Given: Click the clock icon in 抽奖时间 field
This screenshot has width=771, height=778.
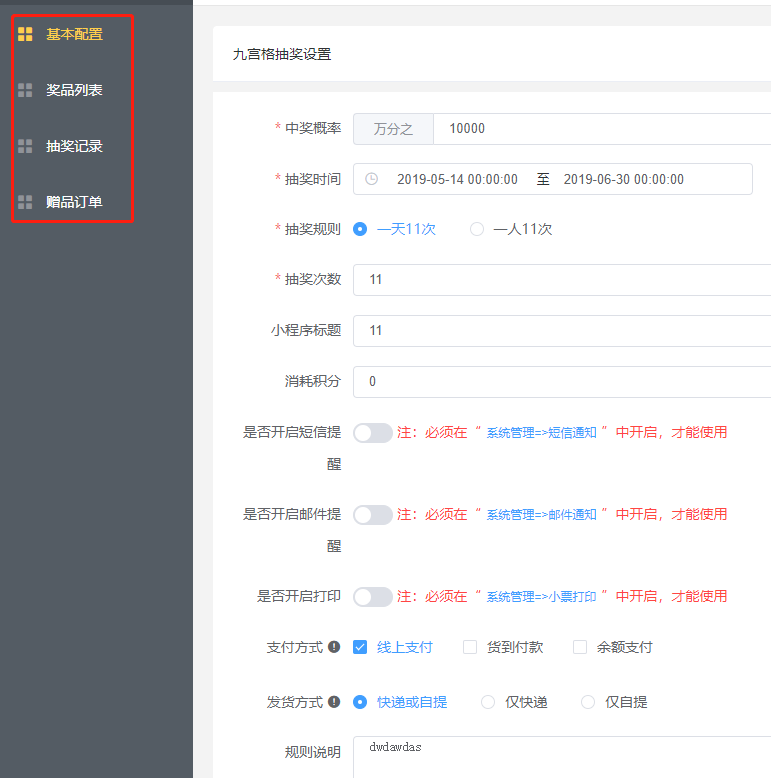Looking at the screenshot, I should click(x=372, y=179).
